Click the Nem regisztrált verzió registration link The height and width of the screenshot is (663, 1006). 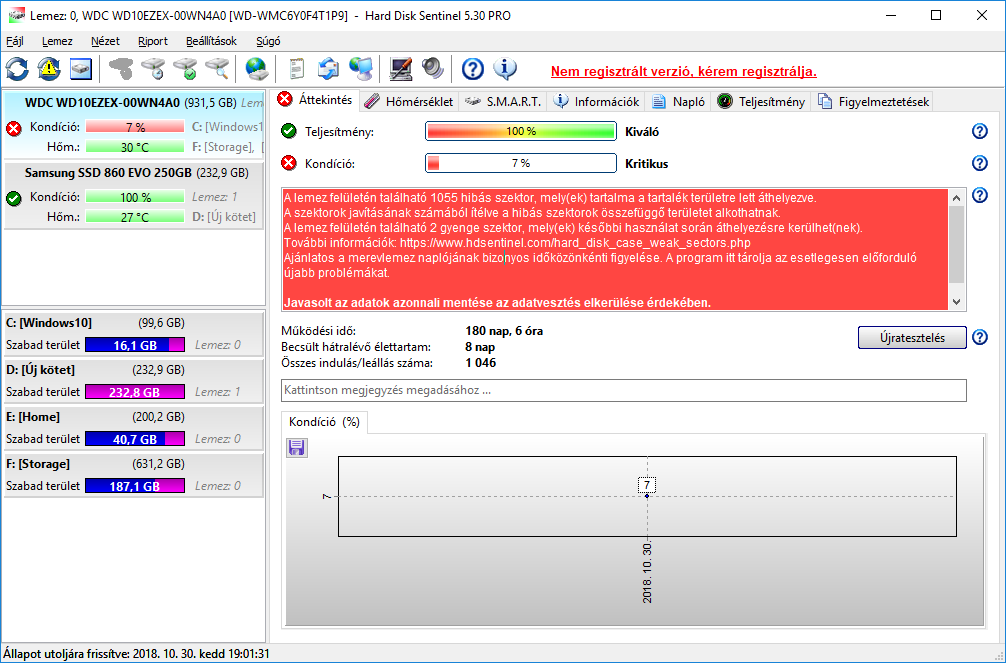click(x=683, y=71)
